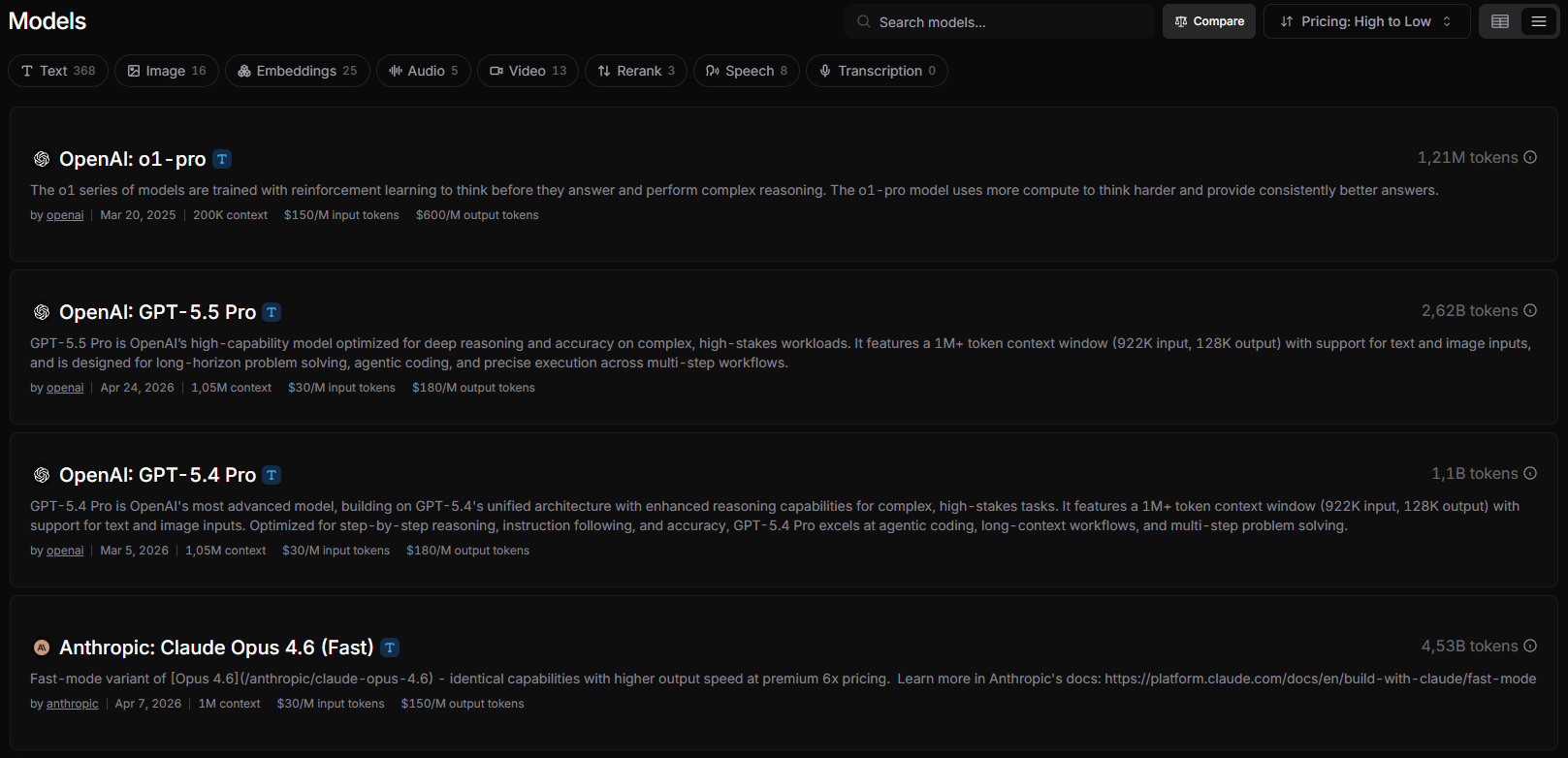Viewport: 1568px width, 758px height.
Task: Filter models by Rerank
Action: (636, 71)
